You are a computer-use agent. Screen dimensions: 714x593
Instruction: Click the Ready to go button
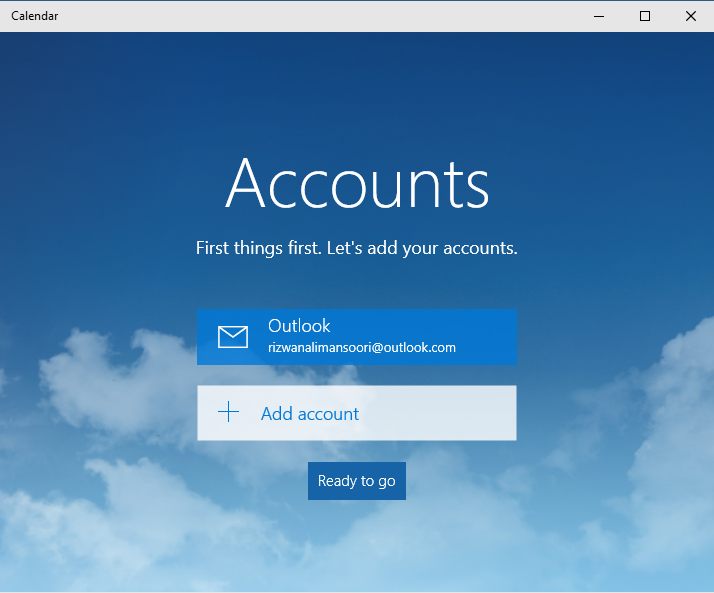(357, 481)
